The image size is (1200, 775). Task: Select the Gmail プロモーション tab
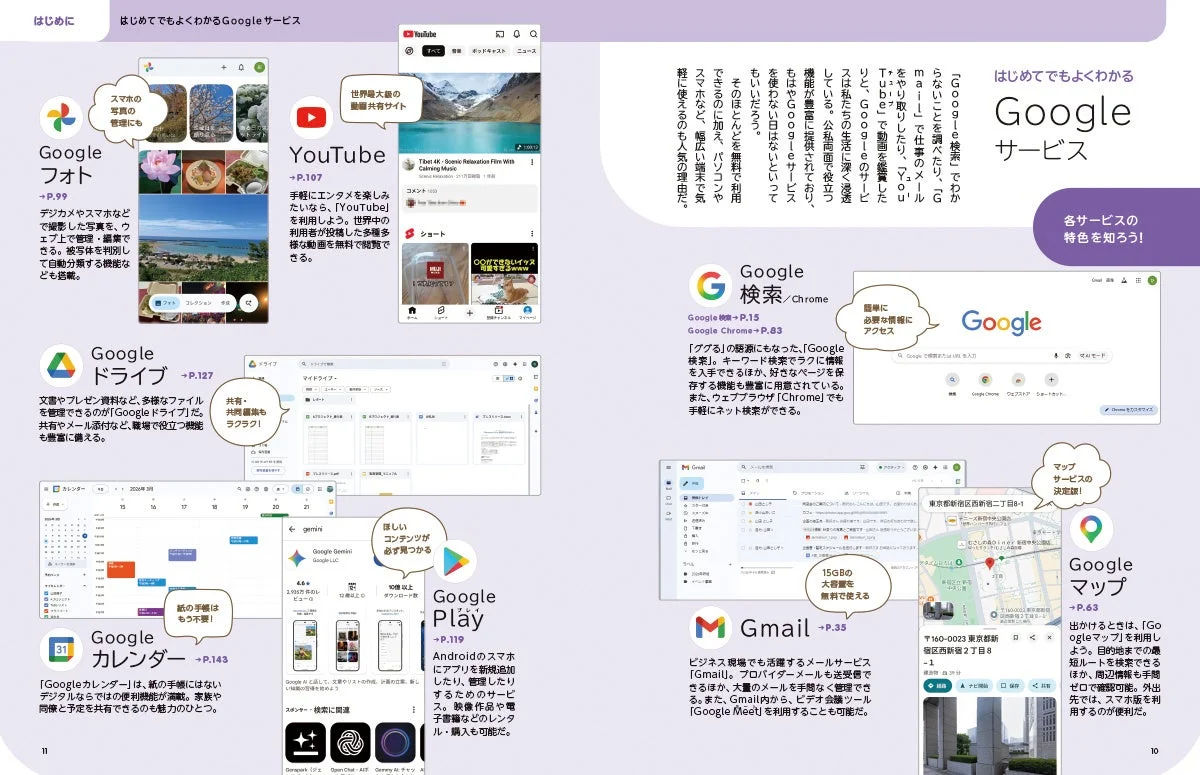click(808, 493)
